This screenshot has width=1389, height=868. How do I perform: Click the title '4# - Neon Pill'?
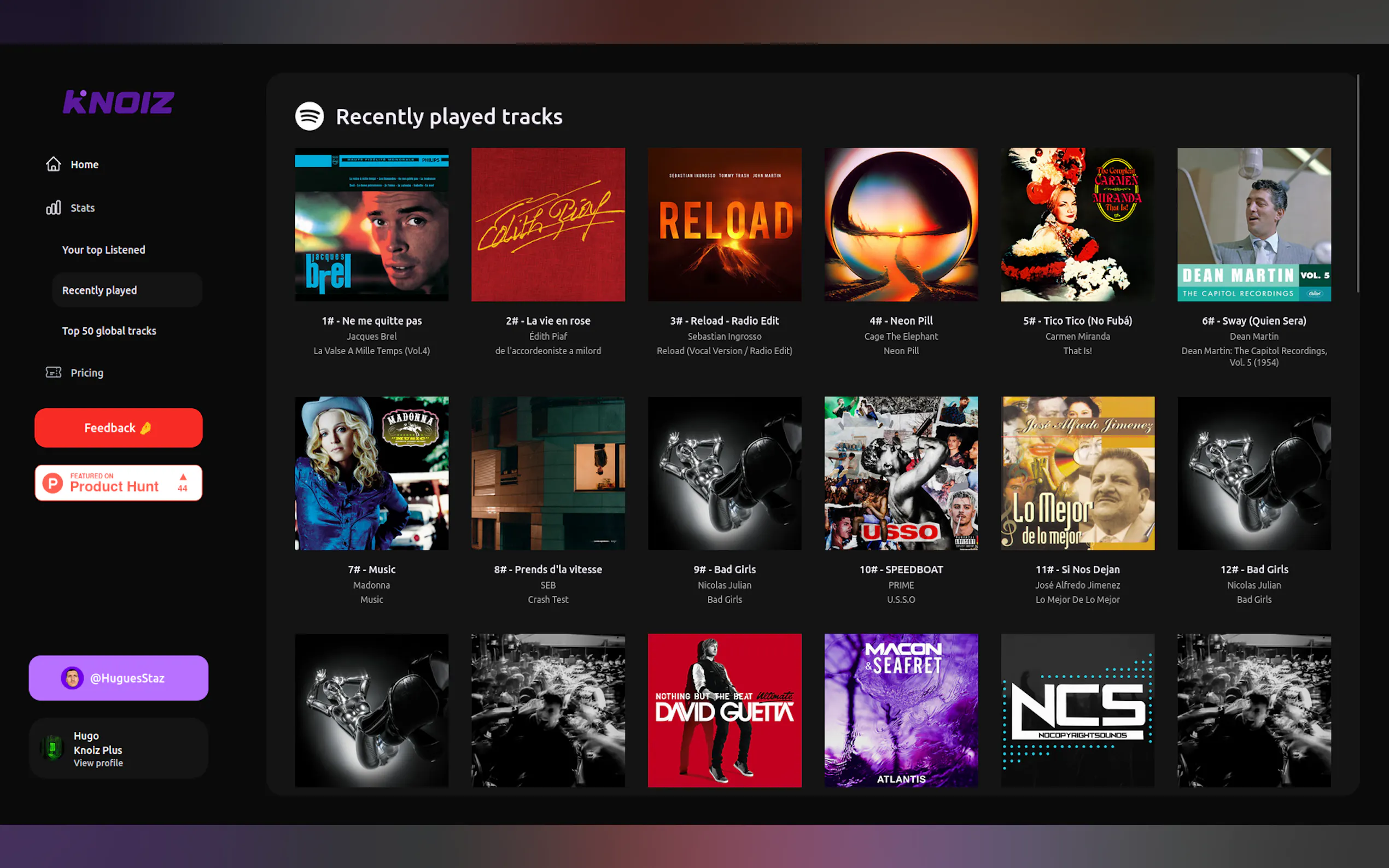pos(901,321)
